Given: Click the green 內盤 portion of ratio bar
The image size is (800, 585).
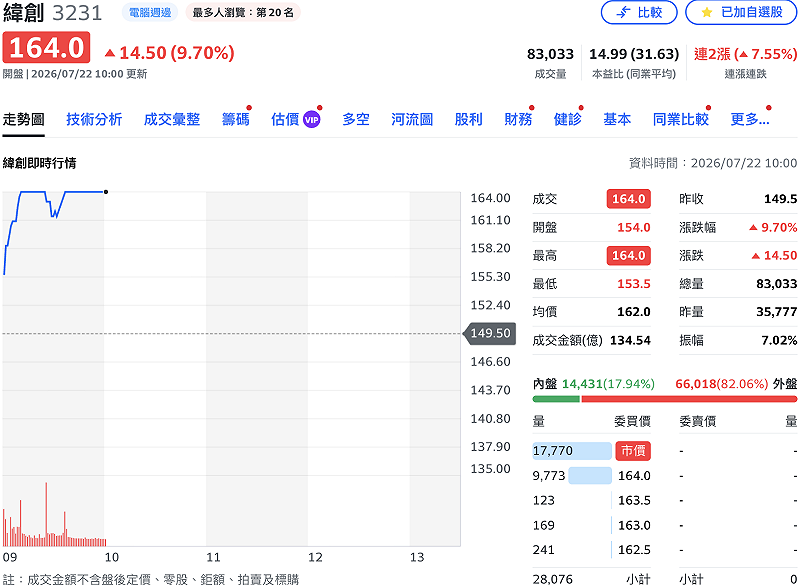Looking at the screenshot, I should (x=556, y=399).
